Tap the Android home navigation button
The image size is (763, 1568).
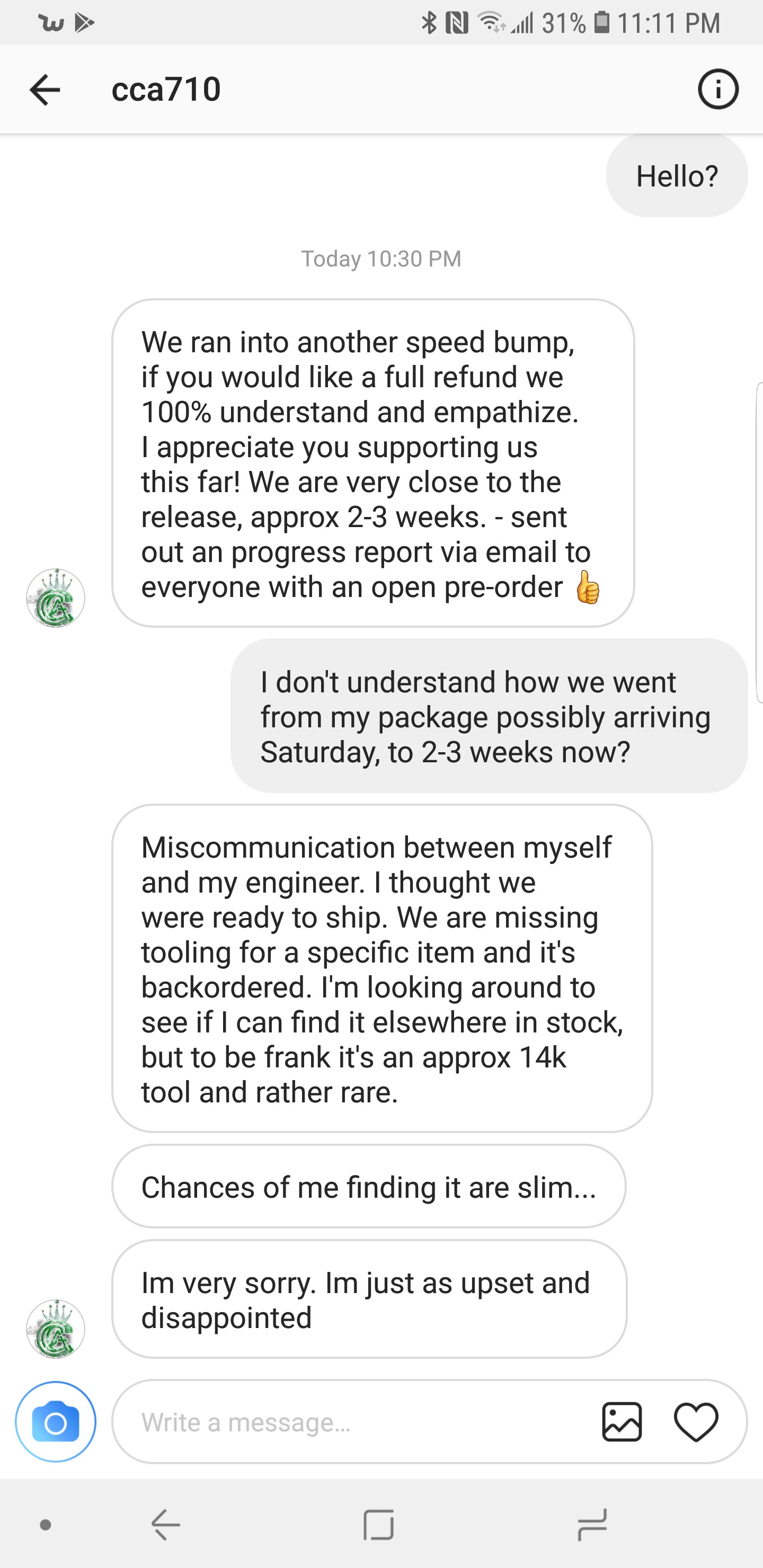379,1524
